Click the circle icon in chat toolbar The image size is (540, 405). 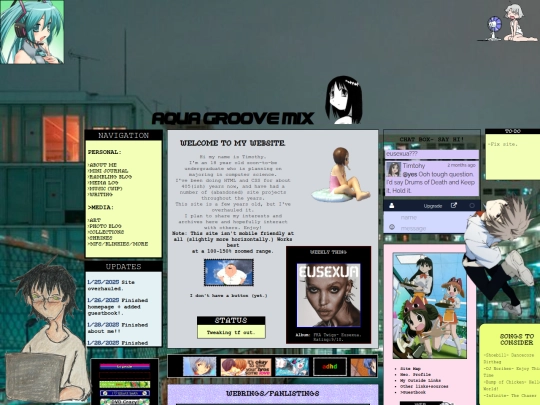[x=472, y=206]
